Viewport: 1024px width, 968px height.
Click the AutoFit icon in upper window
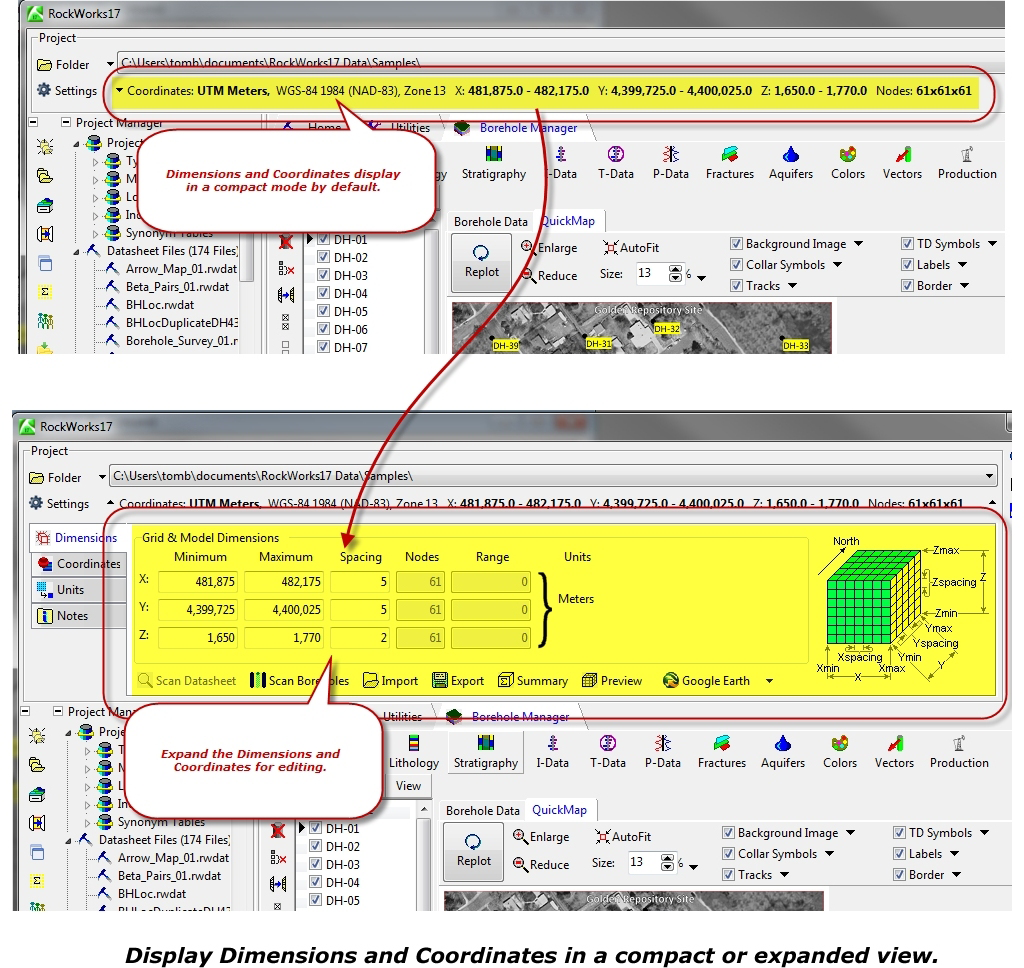(610, 248)
